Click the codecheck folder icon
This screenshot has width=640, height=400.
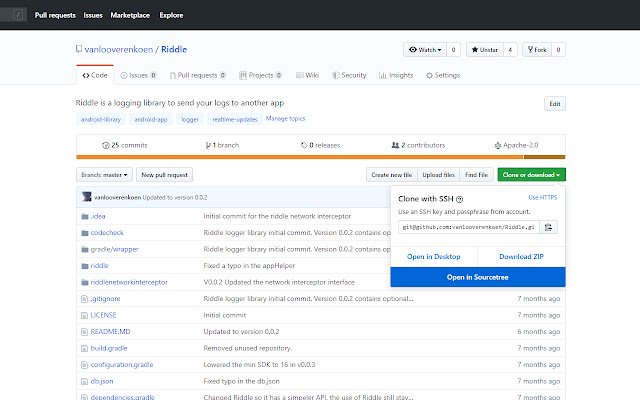[85, 233]
